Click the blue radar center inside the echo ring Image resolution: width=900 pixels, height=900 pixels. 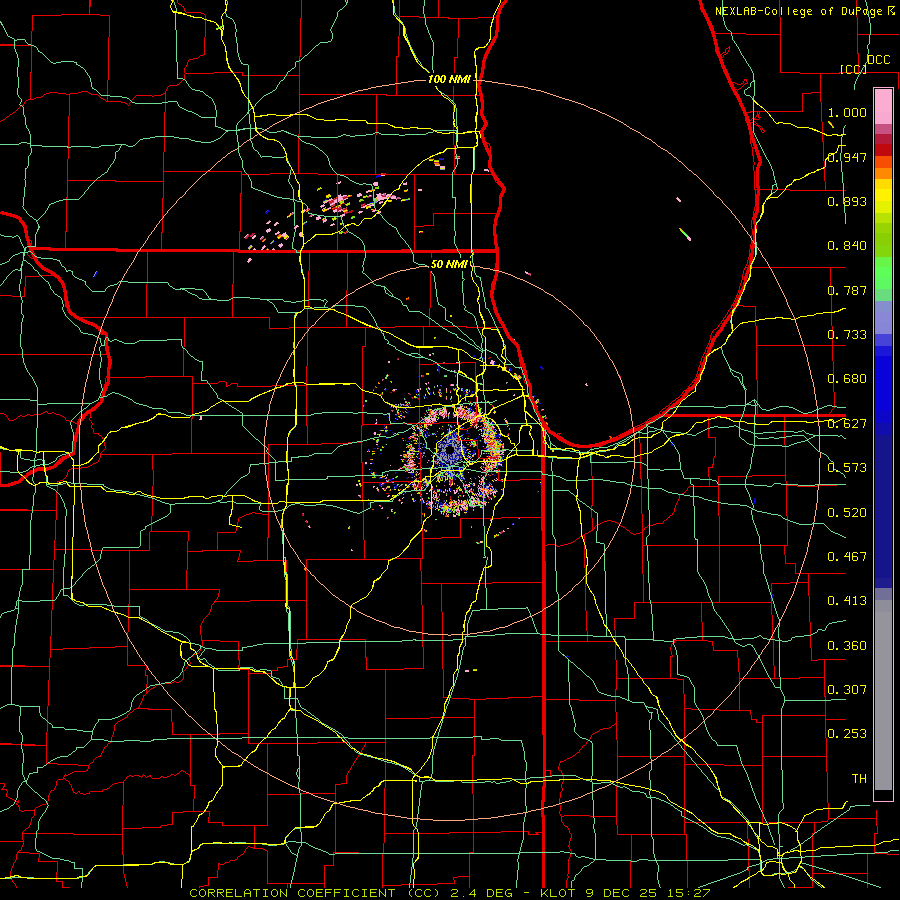pos(449,452)
